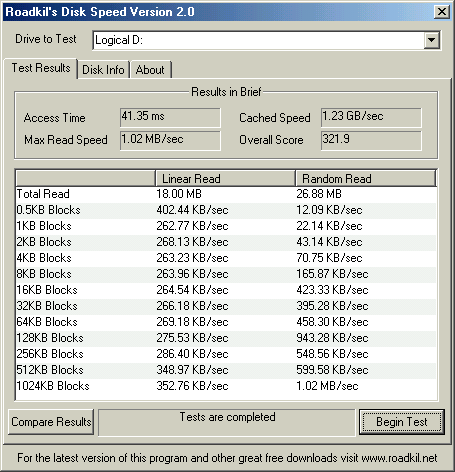Select the 1KB Blocks row
Screen dimensions: 455x472
(226, 226)
